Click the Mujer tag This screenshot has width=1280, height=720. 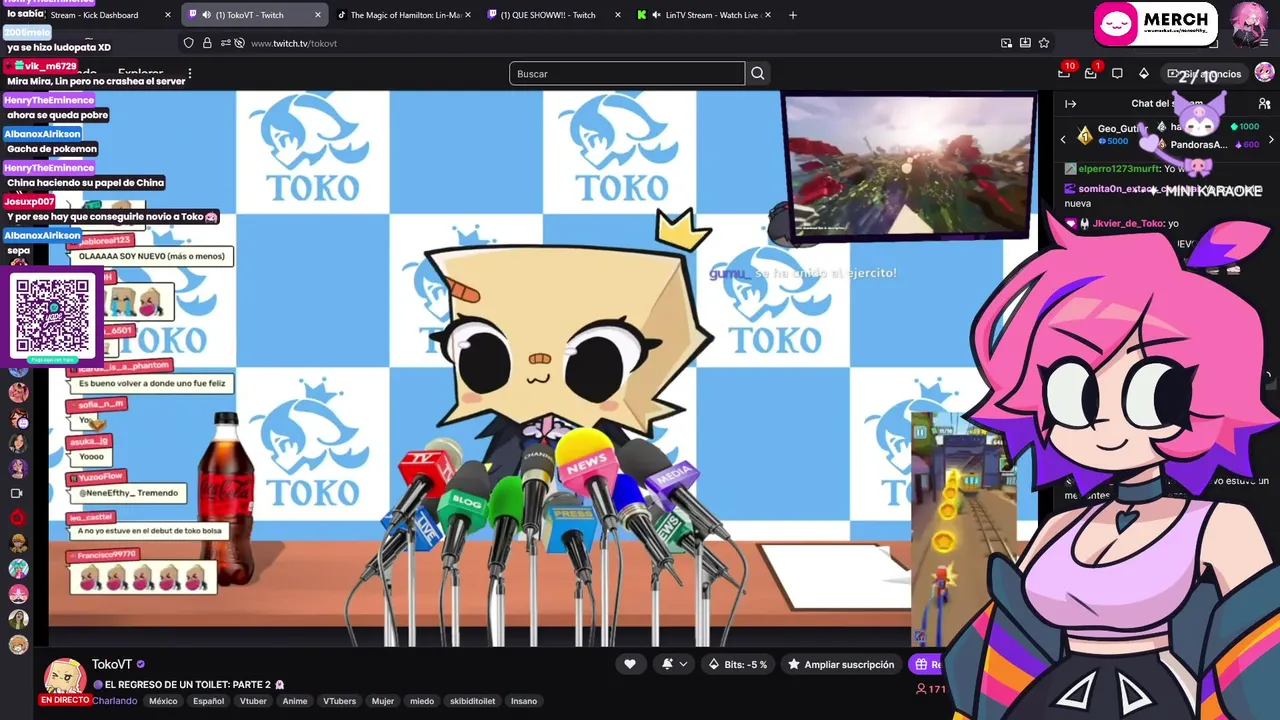tap(383, 701)
